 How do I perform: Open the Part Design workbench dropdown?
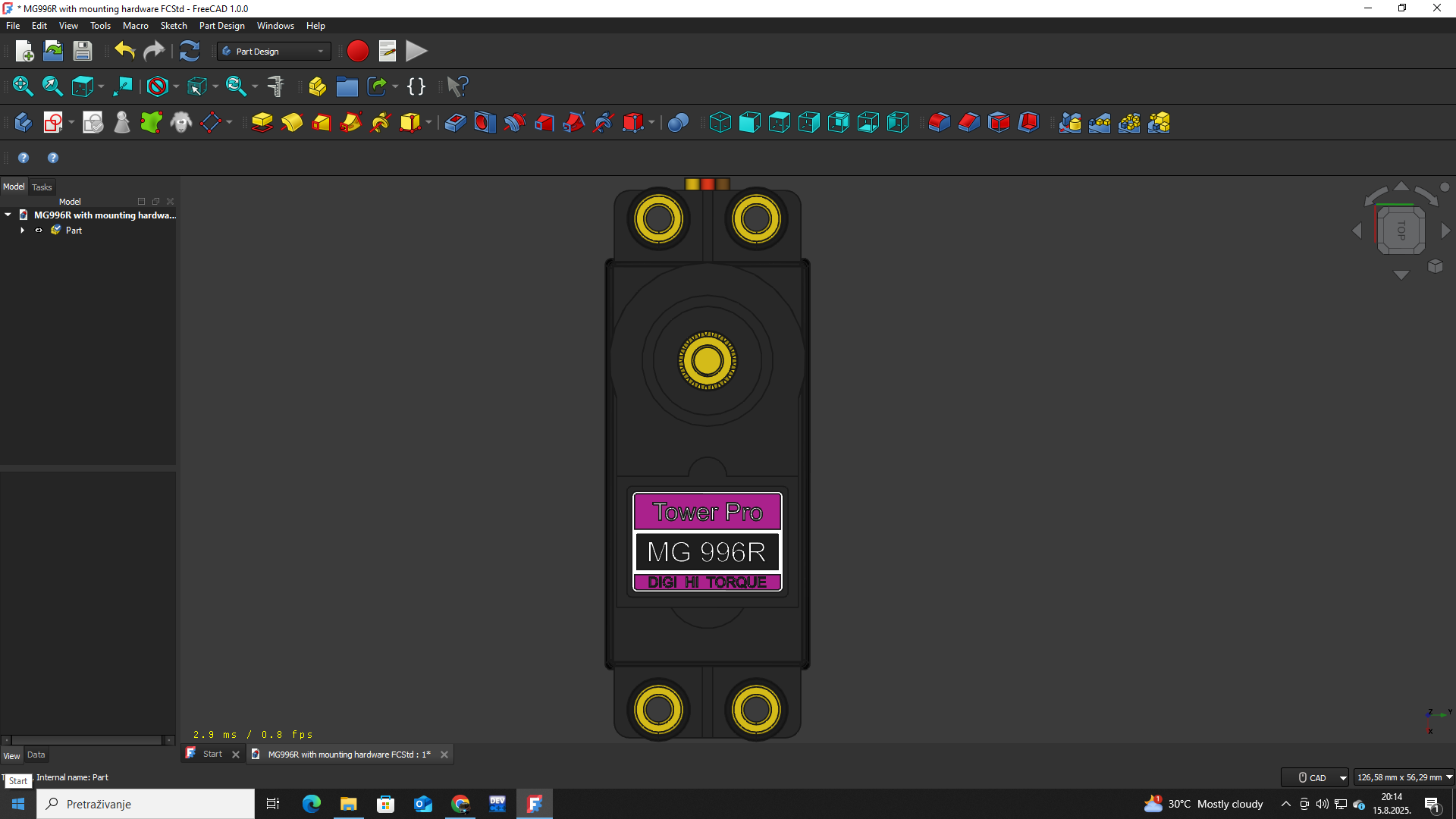[274, 51]
